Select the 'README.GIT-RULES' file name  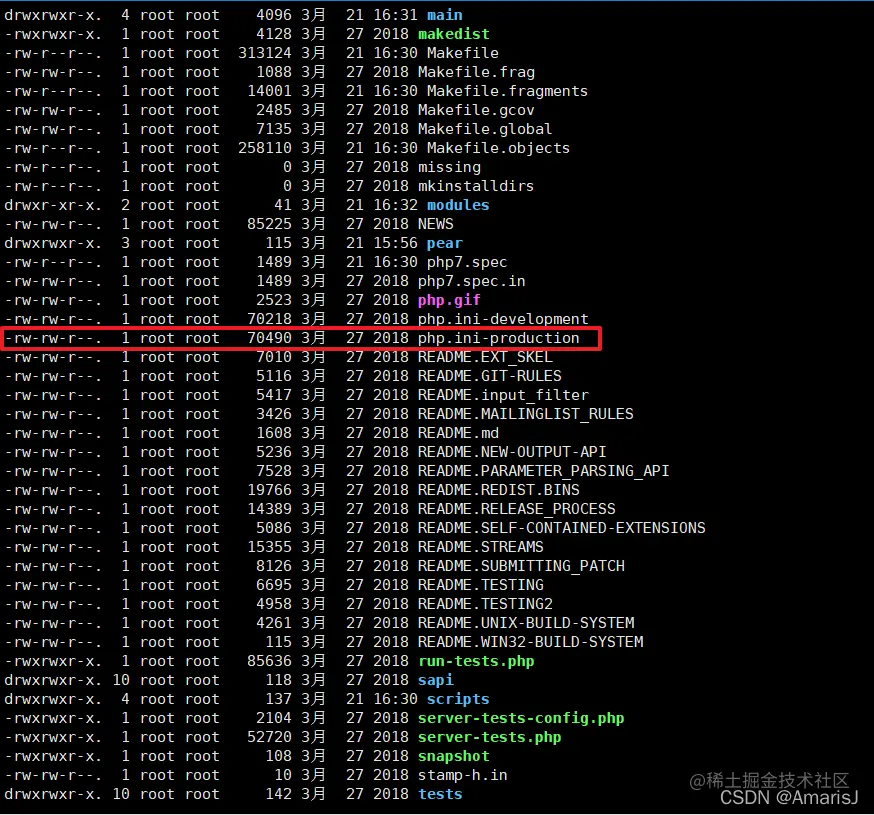point(489,376)
